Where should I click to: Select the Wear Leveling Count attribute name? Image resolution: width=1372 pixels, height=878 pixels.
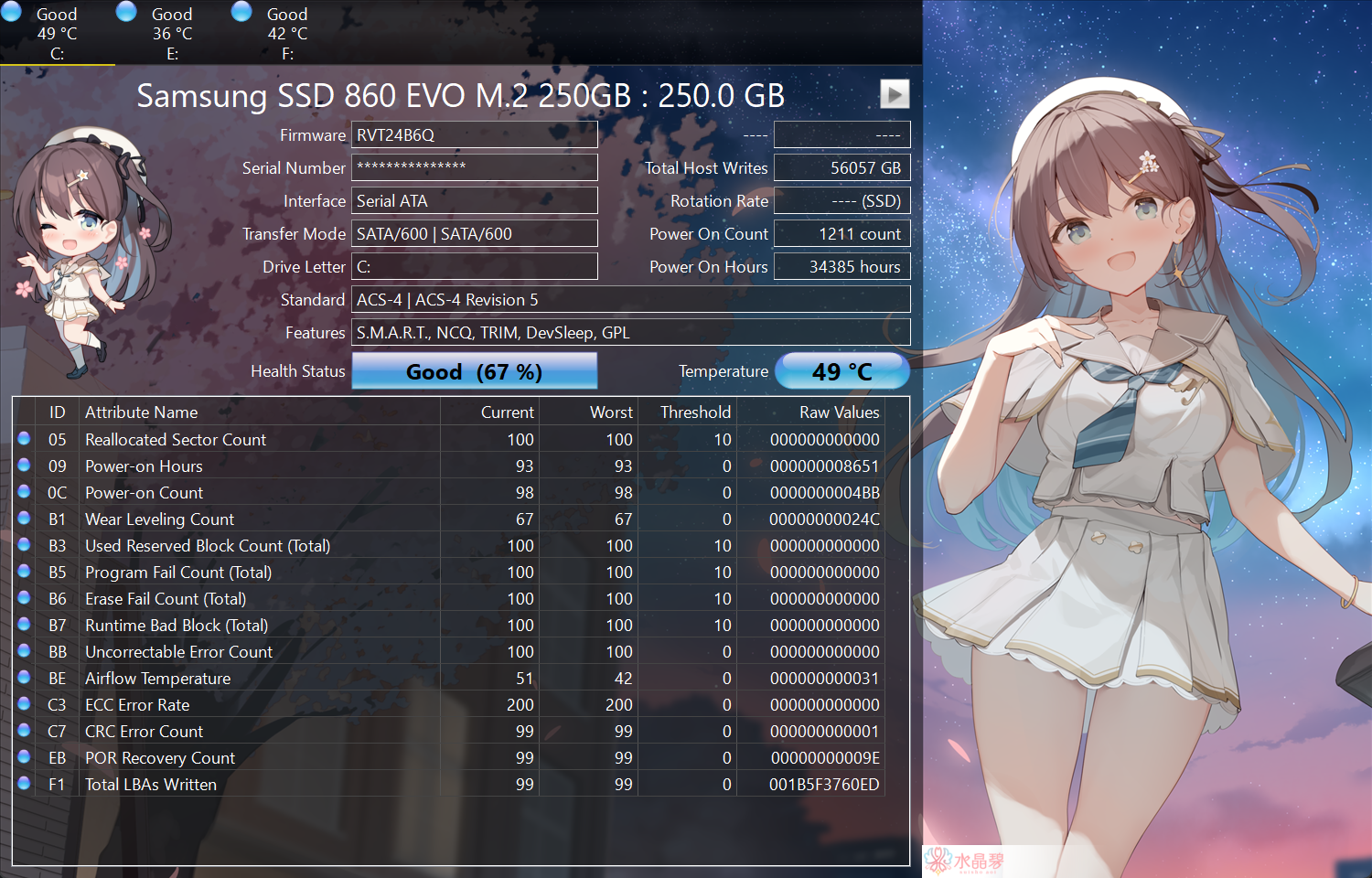tap(160, 519)
